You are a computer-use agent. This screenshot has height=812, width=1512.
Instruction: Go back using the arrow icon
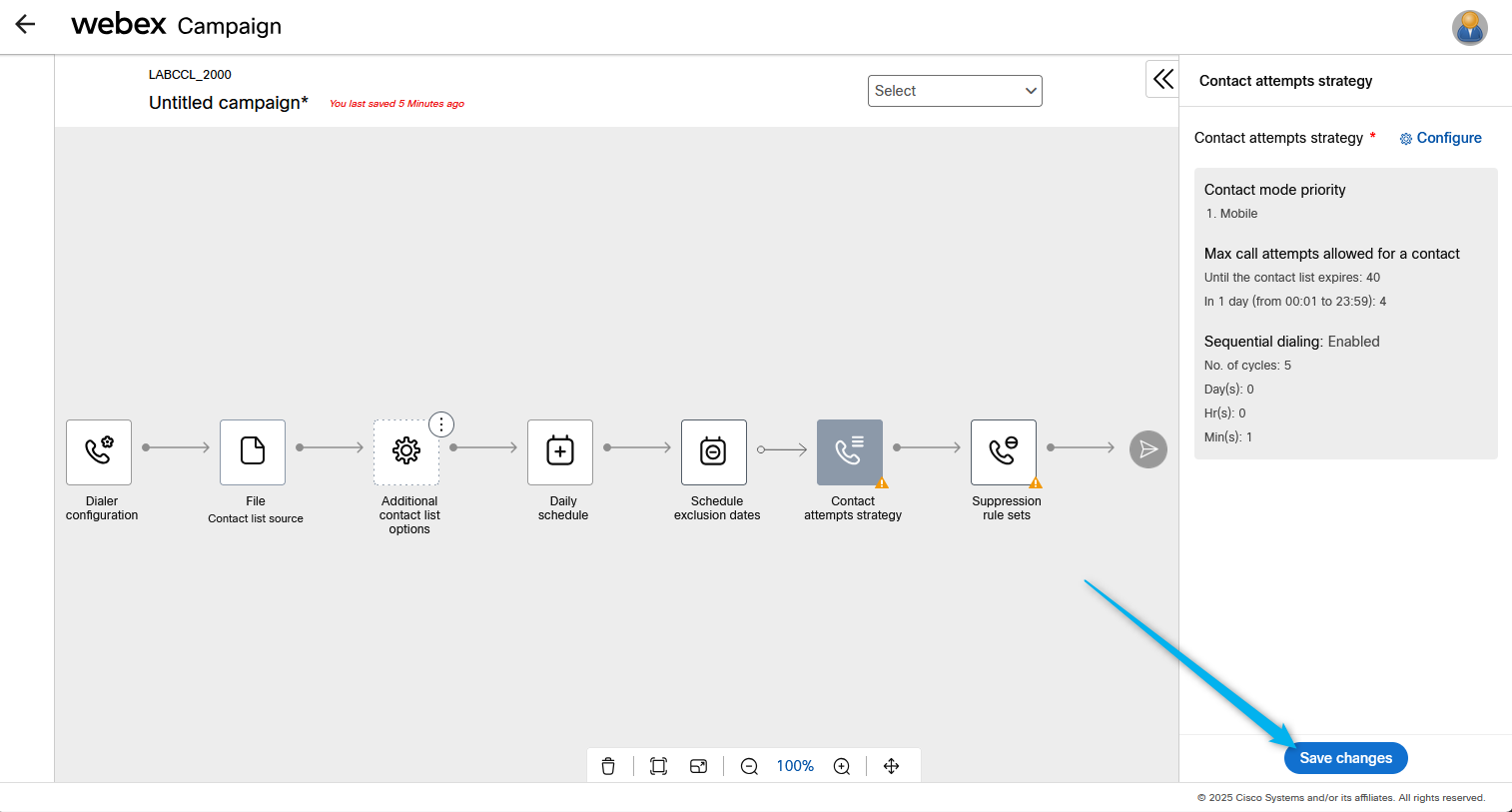pos(26,25)
